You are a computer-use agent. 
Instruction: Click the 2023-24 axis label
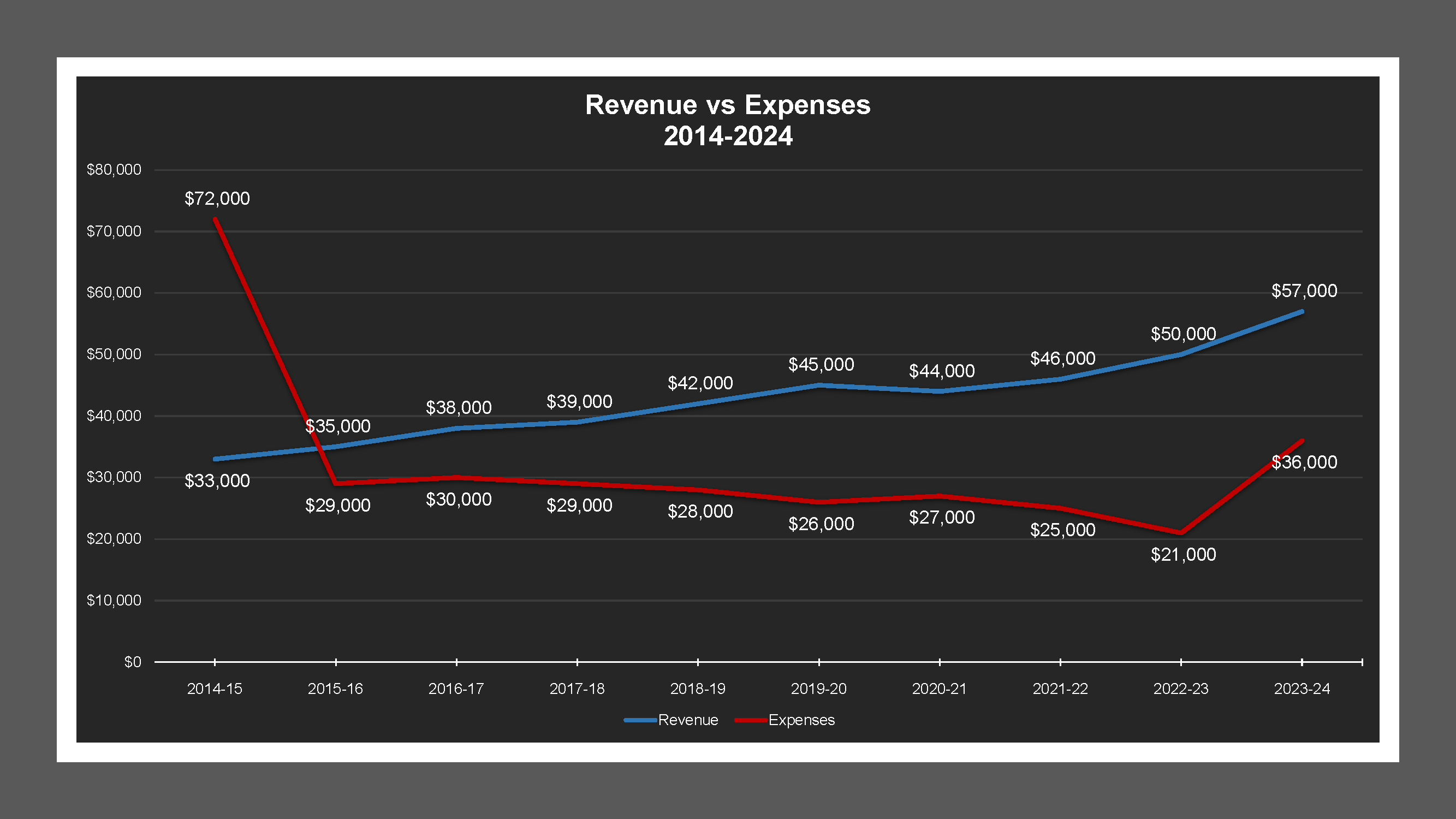point(1302,689)
